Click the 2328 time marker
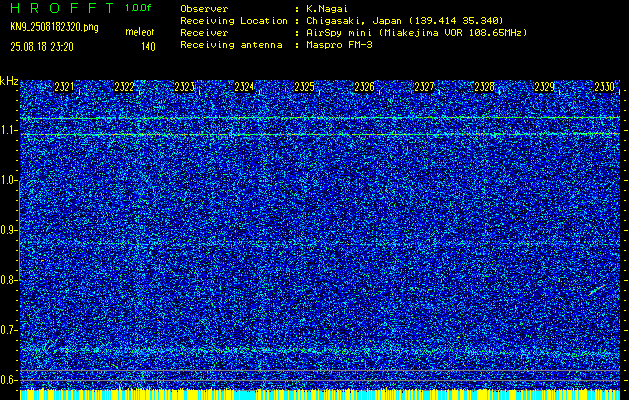 pyautogui.click(x=485, y=87)
